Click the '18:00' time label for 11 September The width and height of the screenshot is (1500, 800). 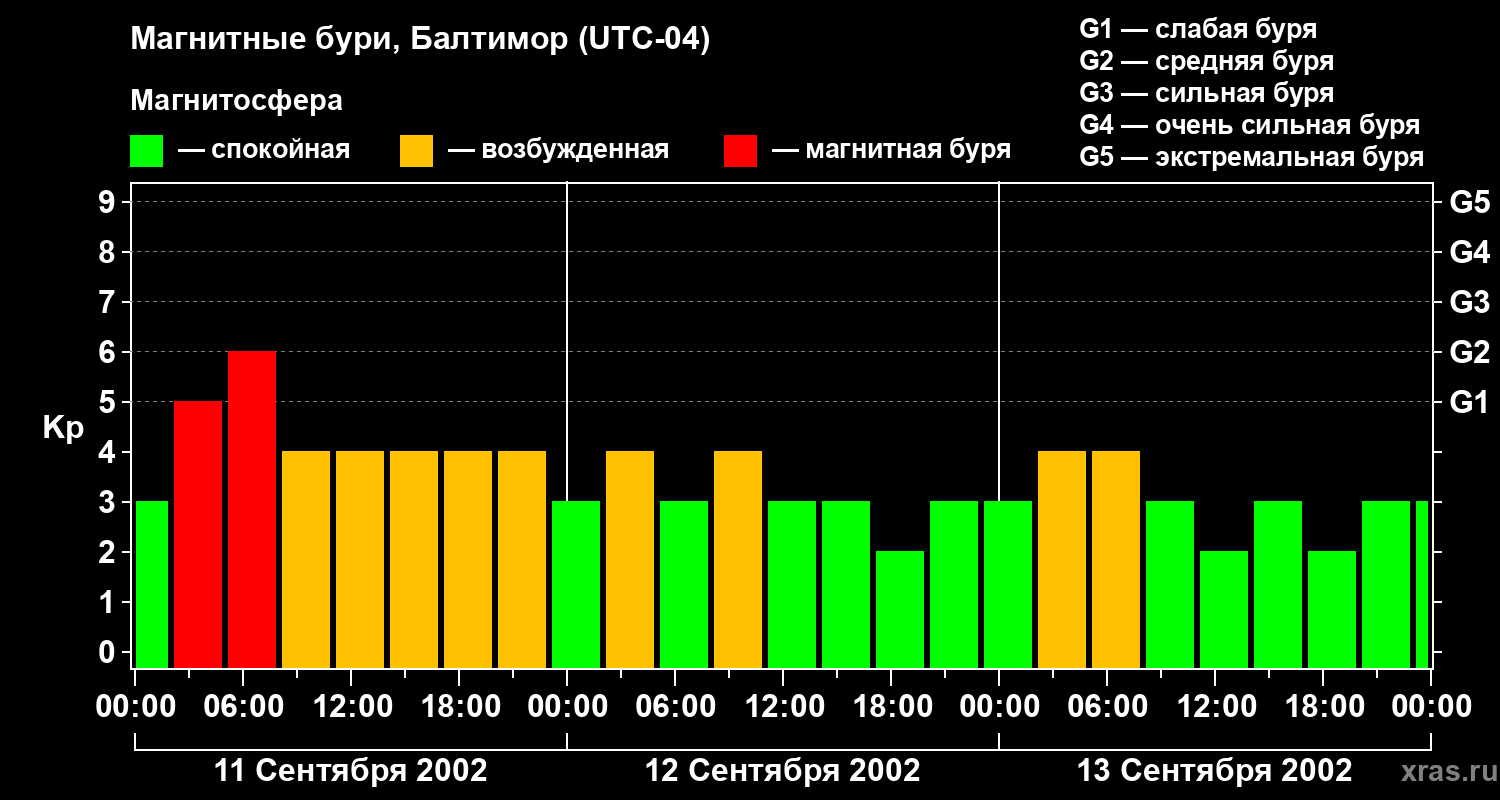coord(459,707)
